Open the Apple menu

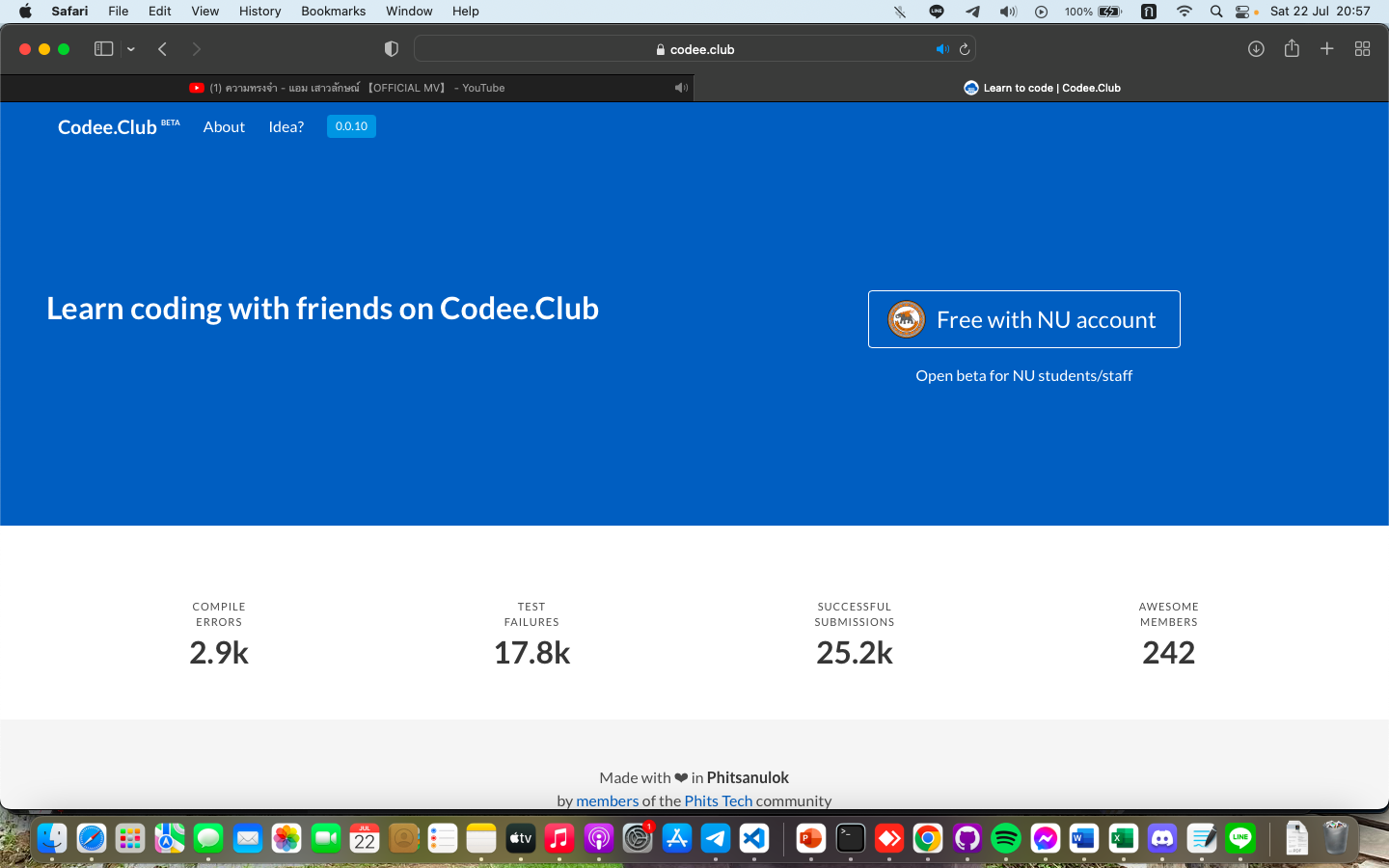click(x=25, y=12)
